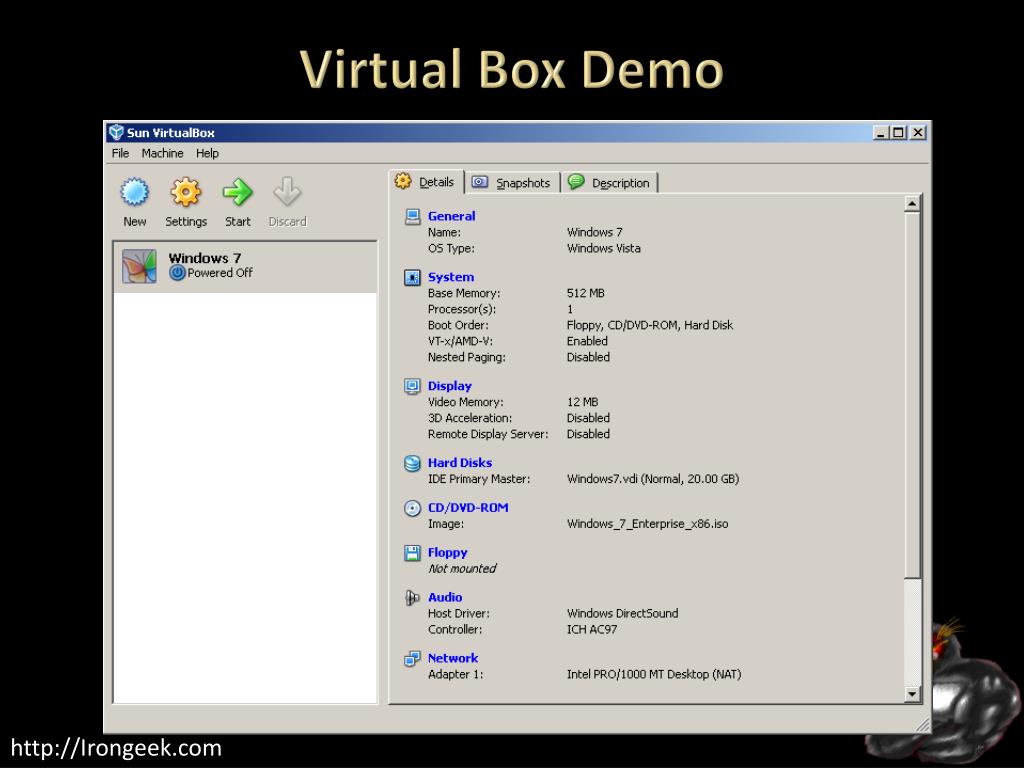Open the Network settings link
This screenshot has height=768, width=1024.
click(x=453, y=658)
